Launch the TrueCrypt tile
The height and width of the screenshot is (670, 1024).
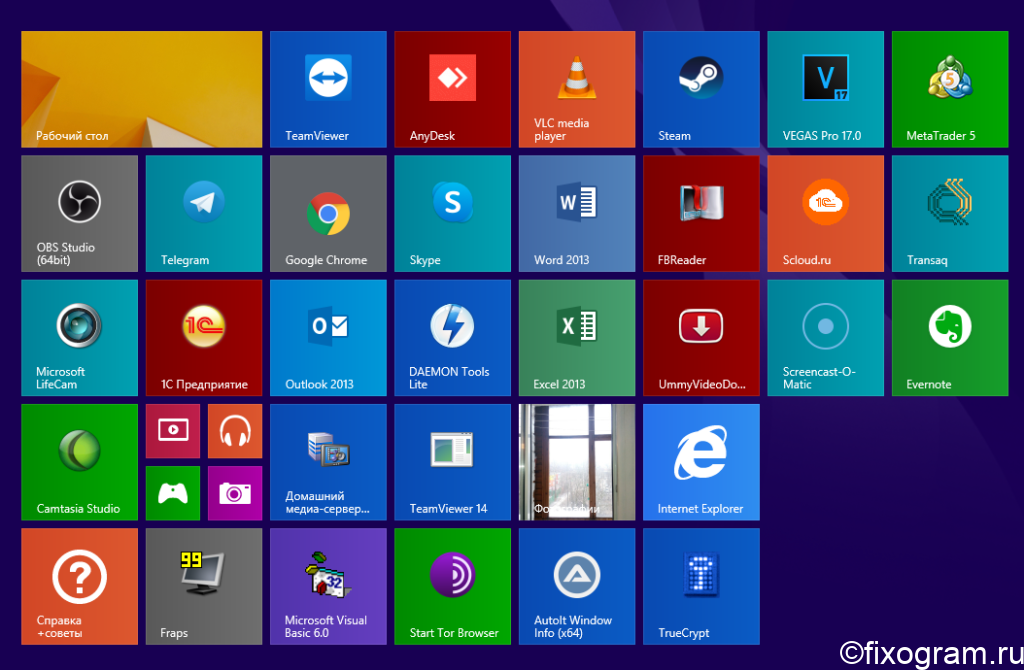coord(701,586)
